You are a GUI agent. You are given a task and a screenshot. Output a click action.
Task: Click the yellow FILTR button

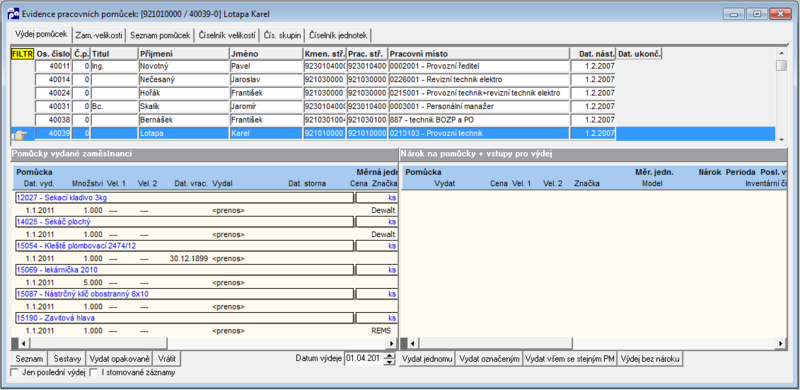click(22, 54)
